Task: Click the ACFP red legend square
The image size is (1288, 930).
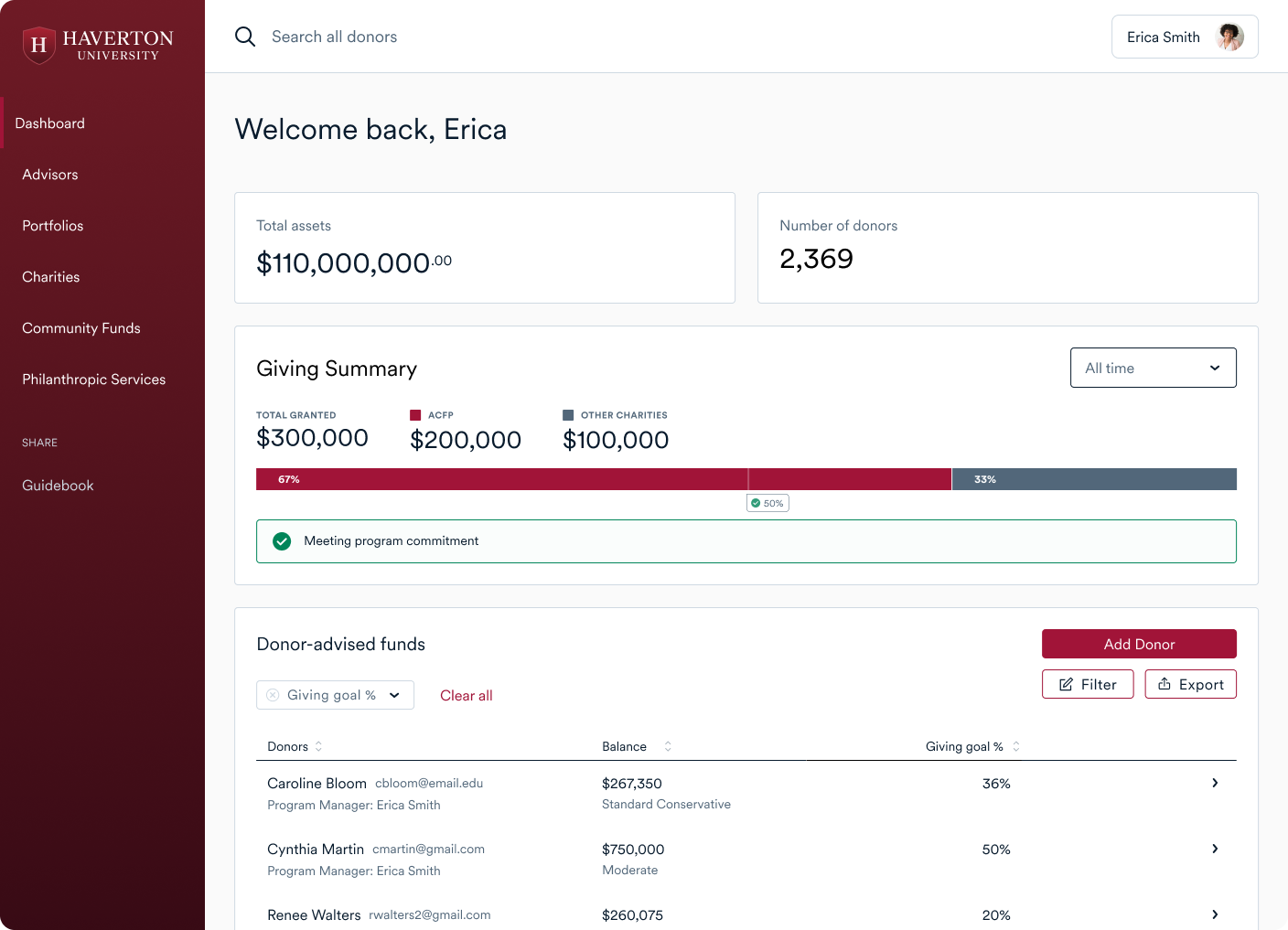Action: 416,414
